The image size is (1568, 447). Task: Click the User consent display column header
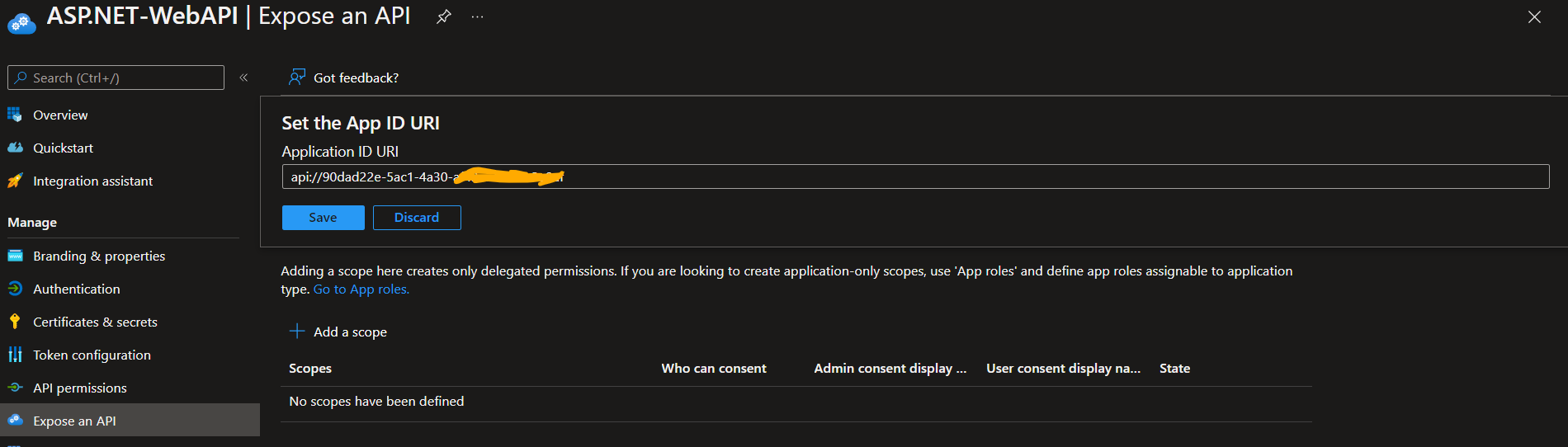(x=1063, y=369)
